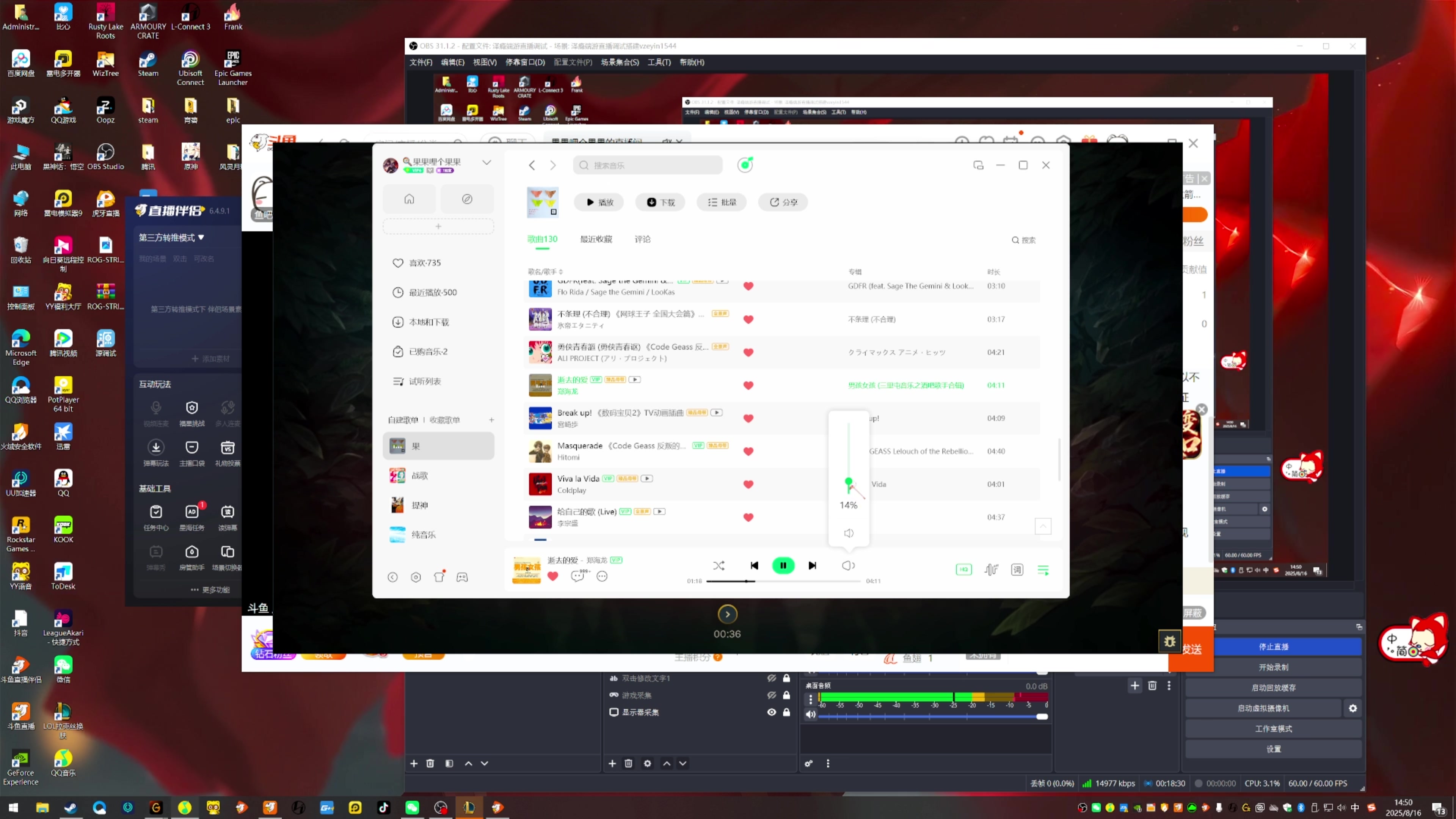The height and width of the screenshot is (819, 1456).
Task: Collapse the sidebar with left arrow icon
Action: (393, 577)
